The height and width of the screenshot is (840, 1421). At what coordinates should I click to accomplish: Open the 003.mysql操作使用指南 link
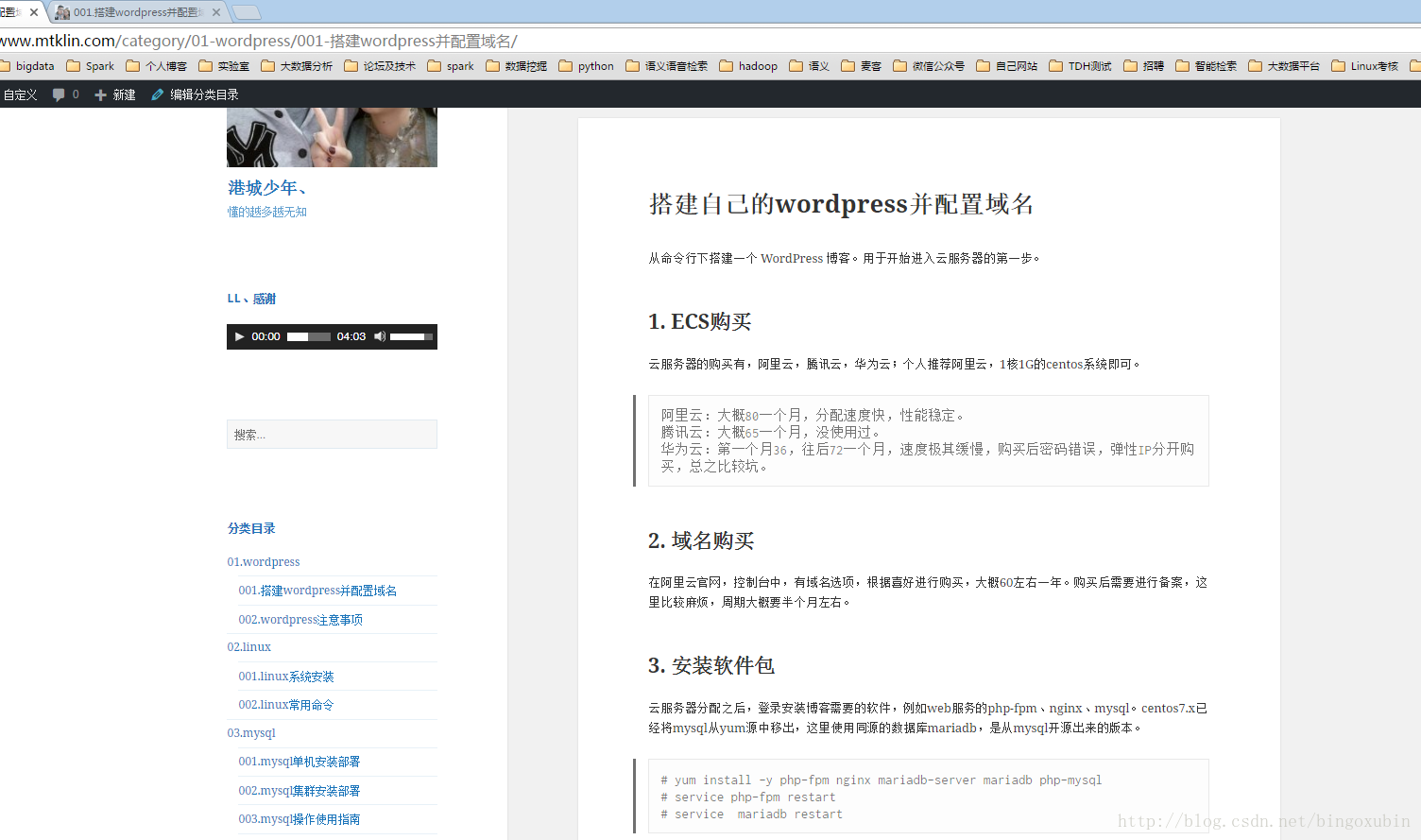tap(300, 818)
